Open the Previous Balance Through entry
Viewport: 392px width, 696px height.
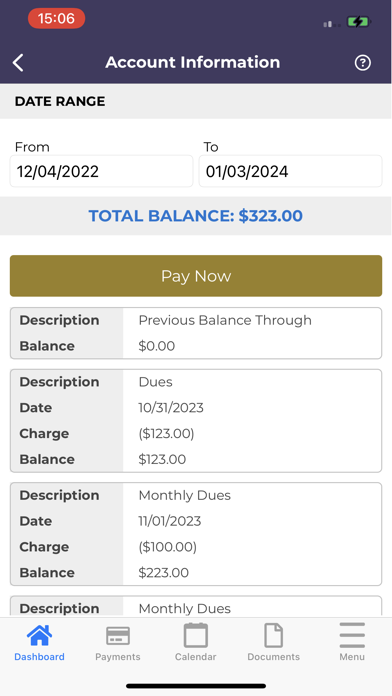[x=196, y=333]
